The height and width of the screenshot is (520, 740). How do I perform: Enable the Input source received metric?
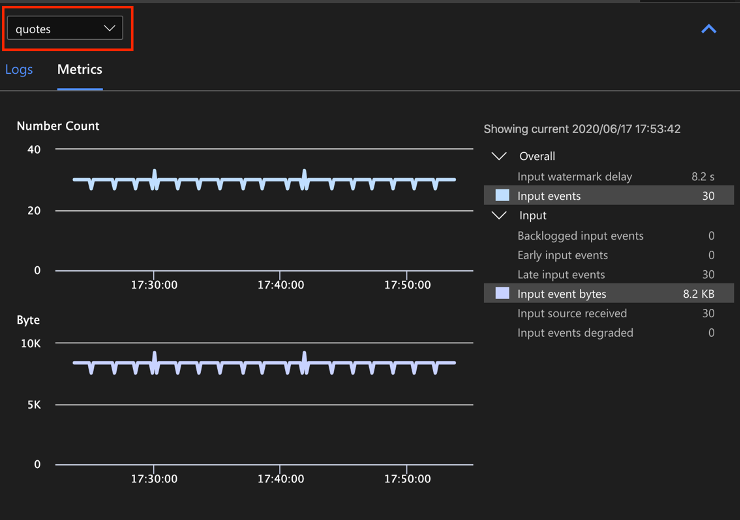point(572,314)
